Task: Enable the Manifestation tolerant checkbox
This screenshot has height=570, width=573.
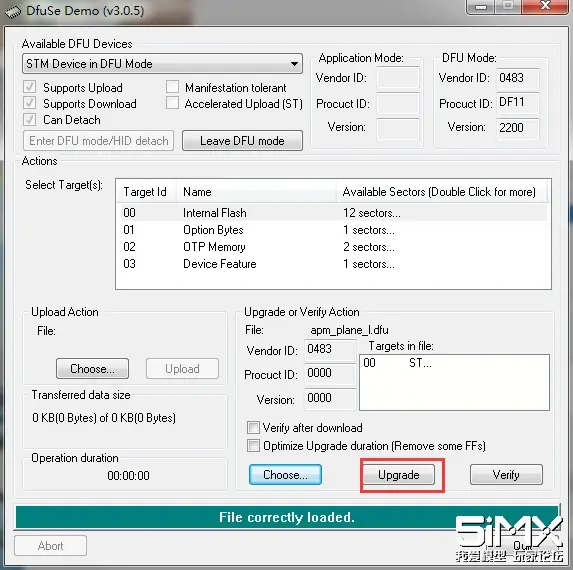Action: coord(172,87)
